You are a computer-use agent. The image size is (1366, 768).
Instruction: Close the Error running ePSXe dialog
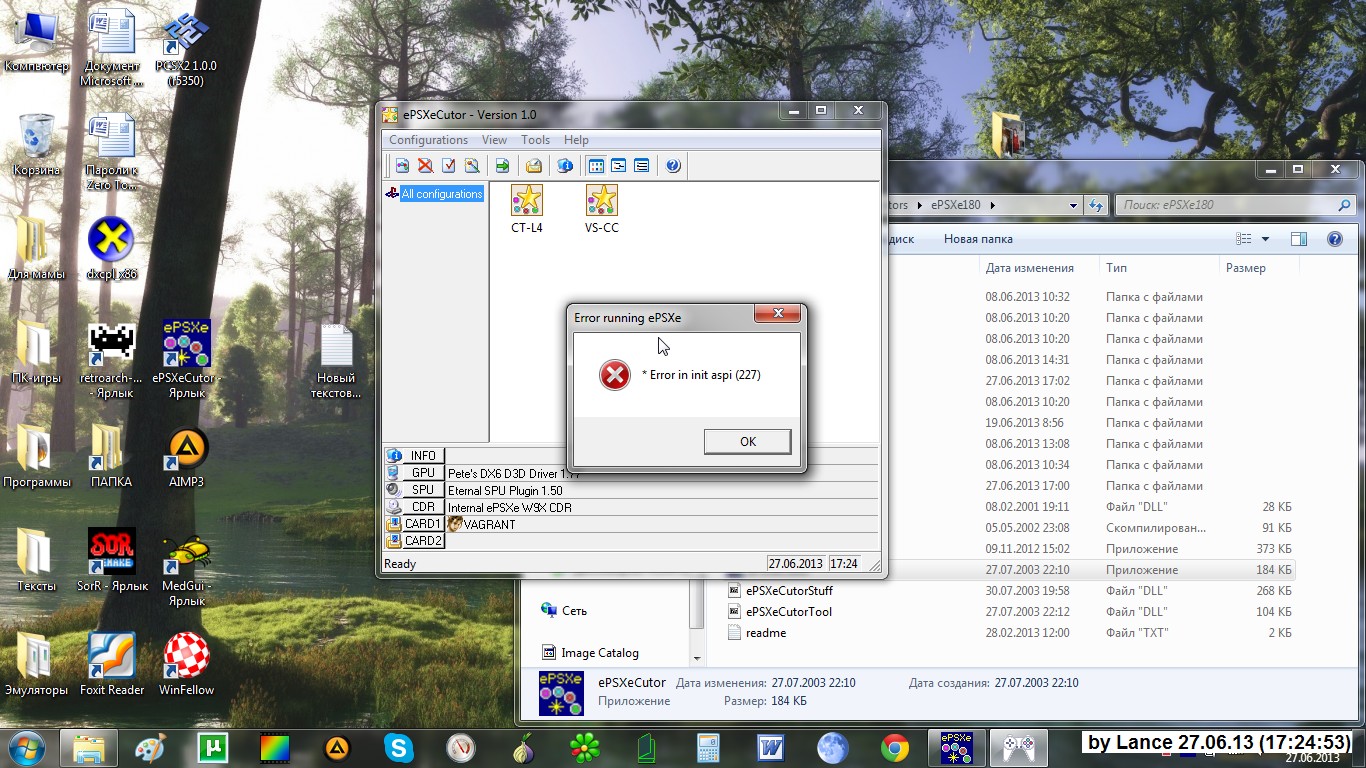(x=777, y=314)
